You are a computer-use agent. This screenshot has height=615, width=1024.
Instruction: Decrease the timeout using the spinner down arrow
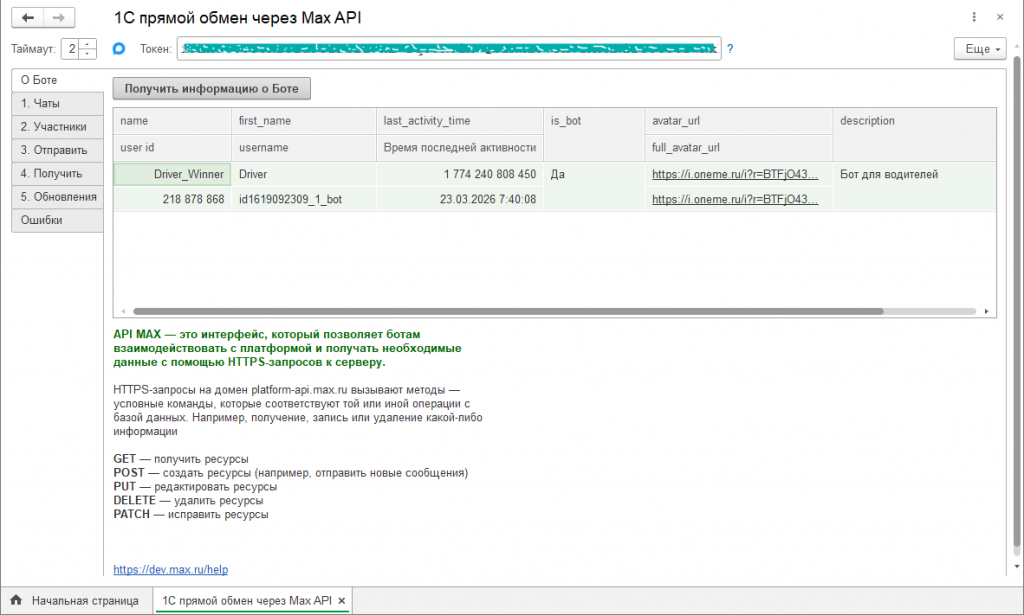coord(88,54)
